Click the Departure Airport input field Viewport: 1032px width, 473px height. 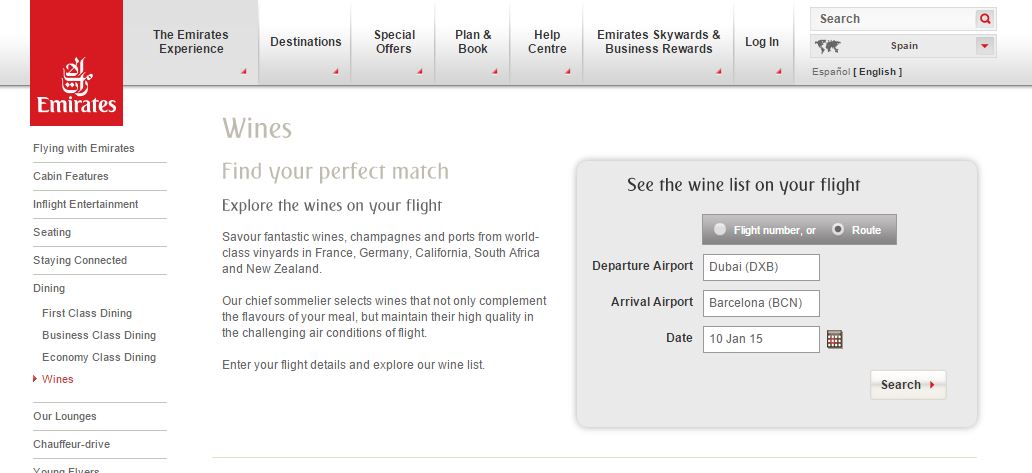pos(761,267)
